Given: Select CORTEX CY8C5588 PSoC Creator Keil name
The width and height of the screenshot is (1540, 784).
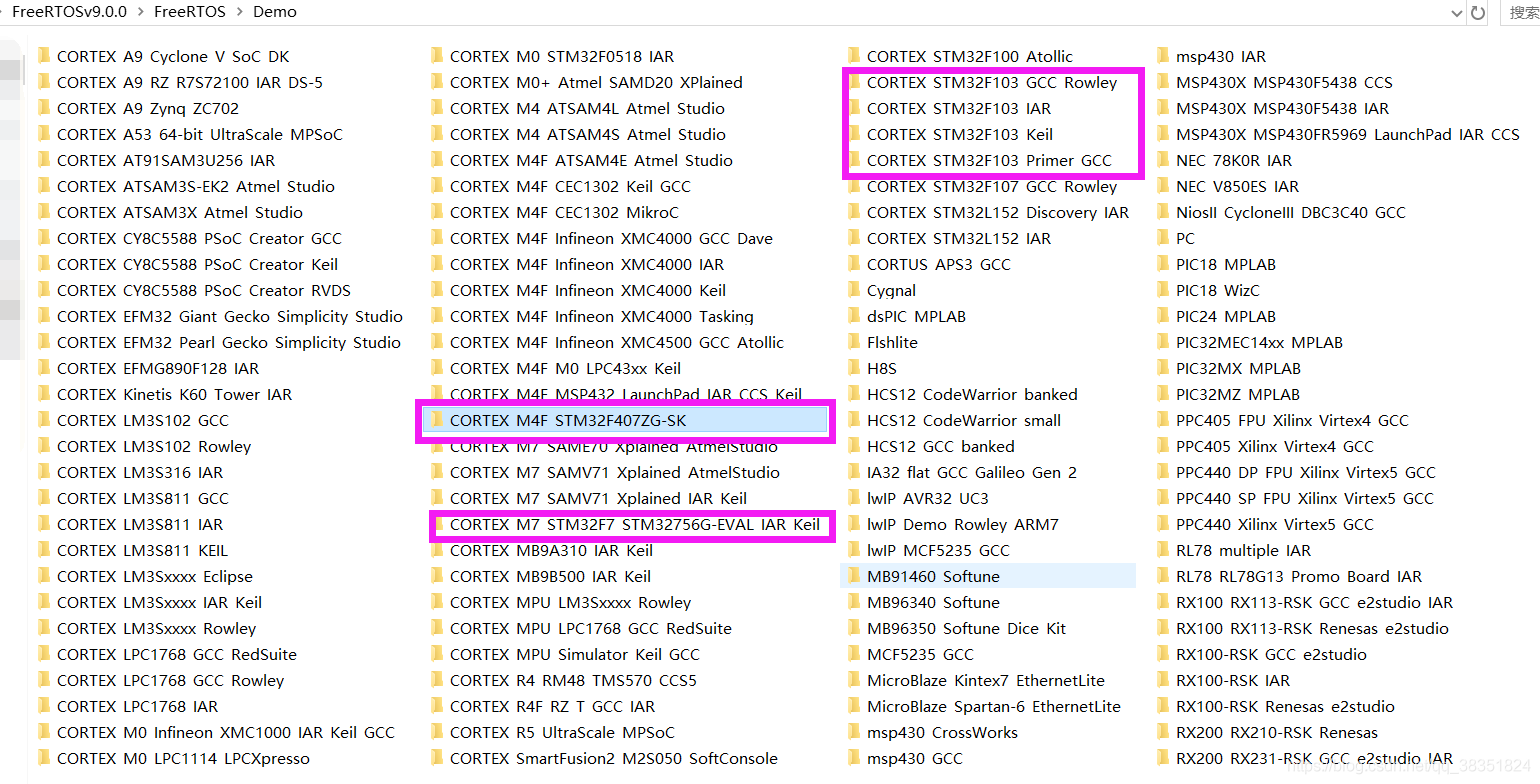Looking at the screenshot, I should 198,264.
